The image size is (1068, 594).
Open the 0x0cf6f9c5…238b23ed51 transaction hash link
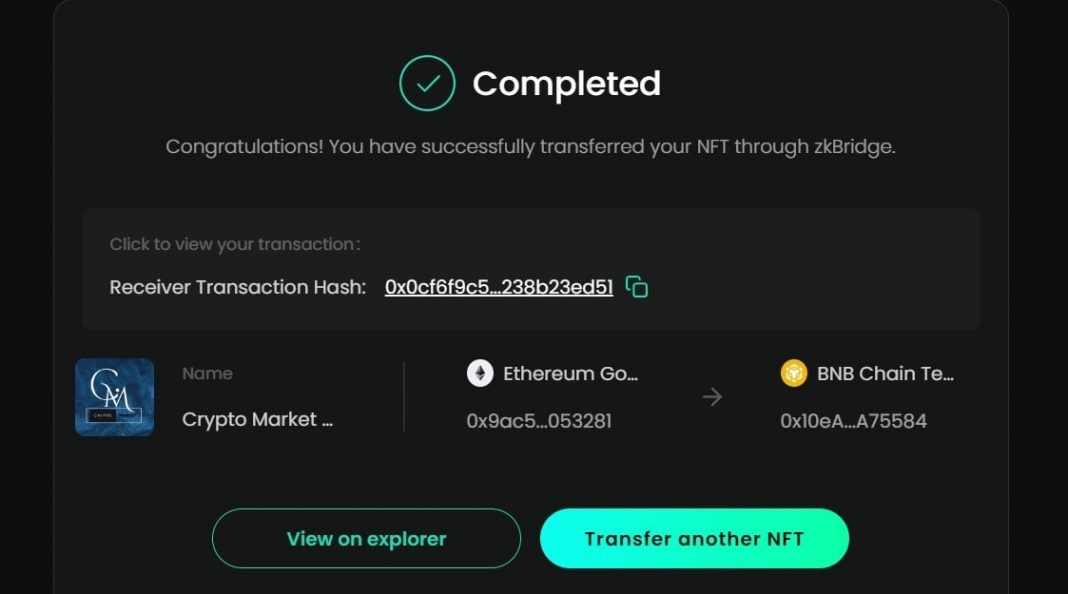(x=498, y=287)
